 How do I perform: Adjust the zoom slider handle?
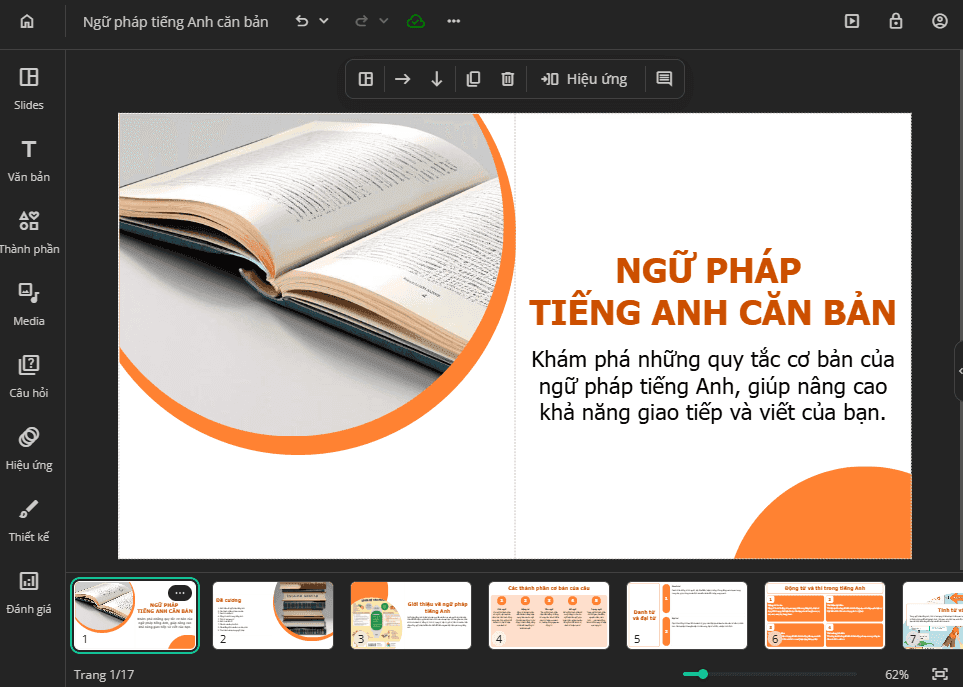point(703,674)
